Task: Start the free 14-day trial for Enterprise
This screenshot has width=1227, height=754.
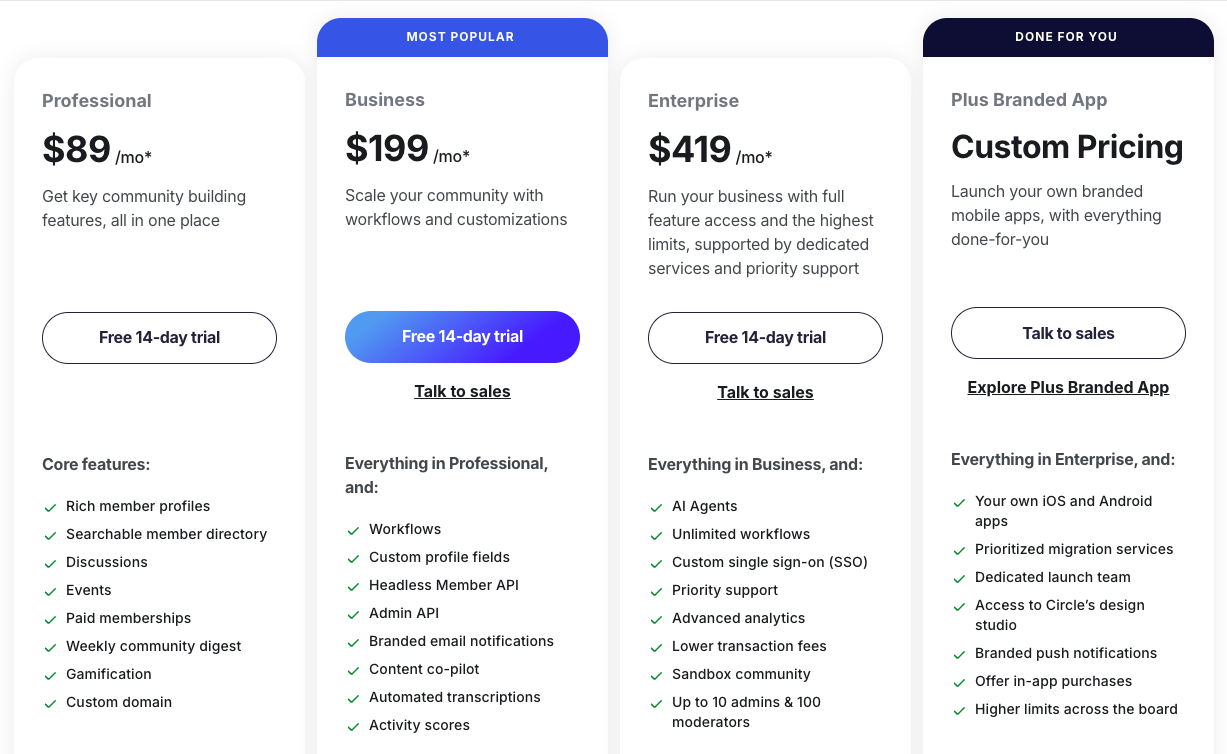Action: click(765, 338)
